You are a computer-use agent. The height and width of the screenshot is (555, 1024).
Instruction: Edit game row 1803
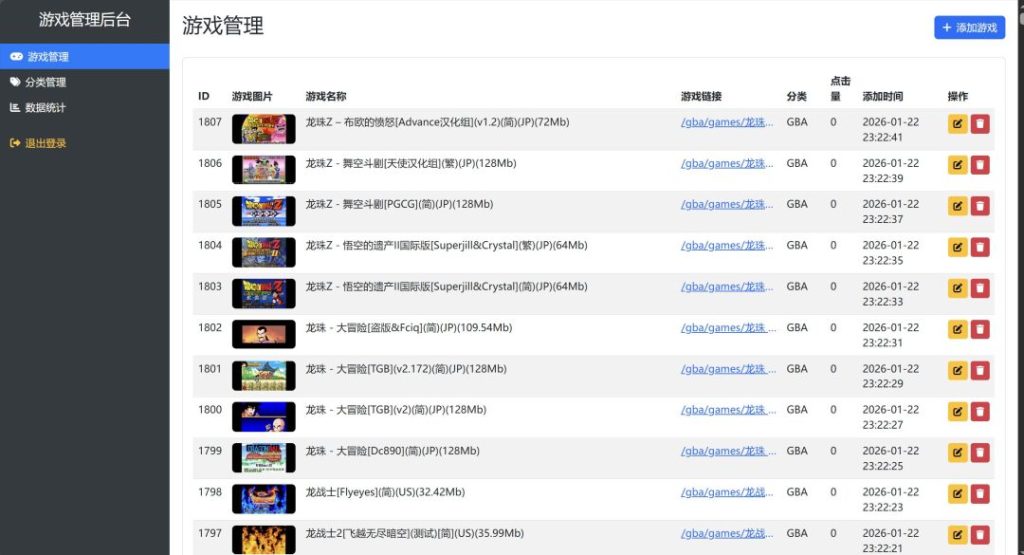pos(957,289)
